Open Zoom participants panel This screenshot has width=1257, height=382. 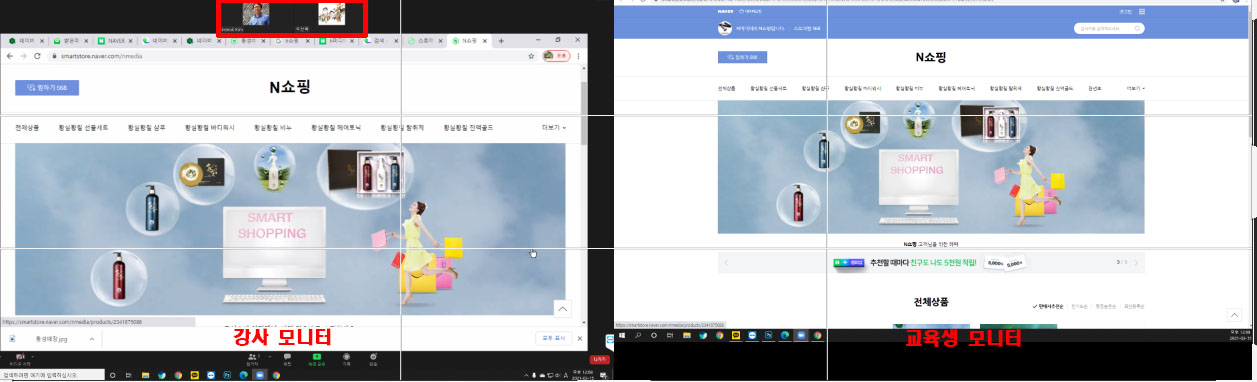point(254,360)
